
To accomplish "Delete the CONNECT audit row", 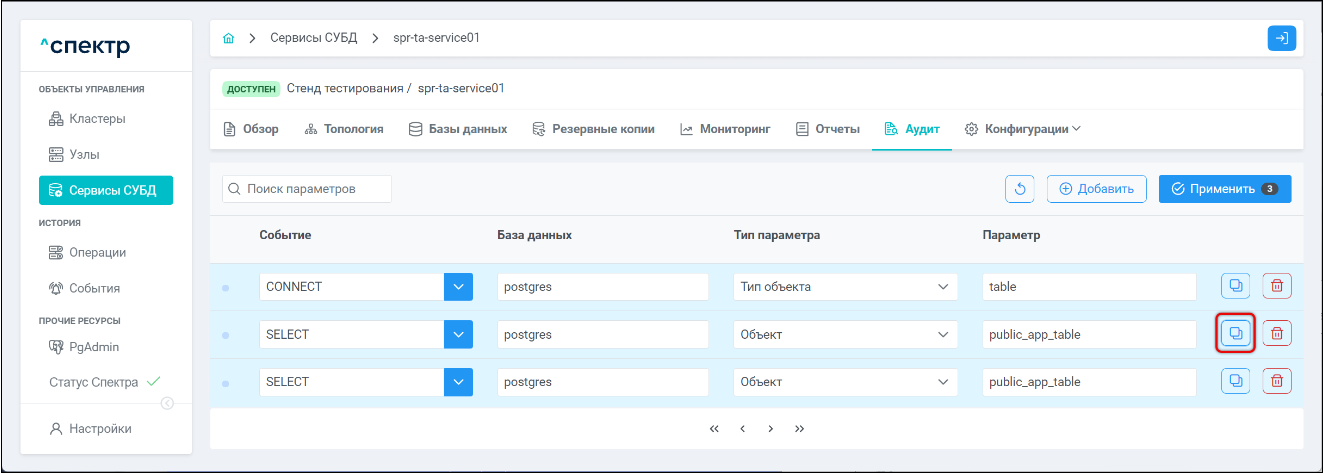I will tap(1277, 286).
